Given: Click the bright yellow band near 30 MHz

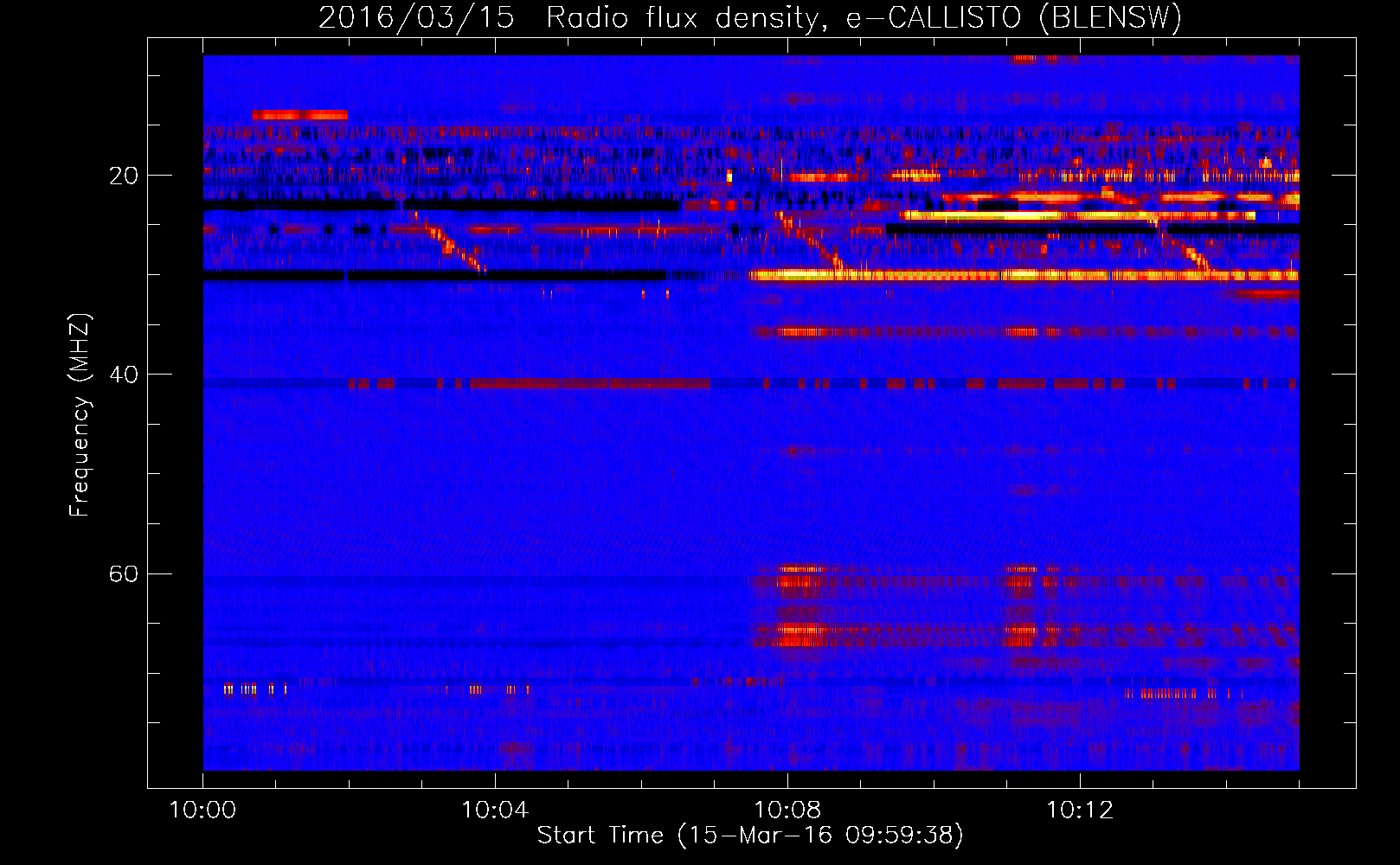Looking at the screenshot, I should point(1023,275).
